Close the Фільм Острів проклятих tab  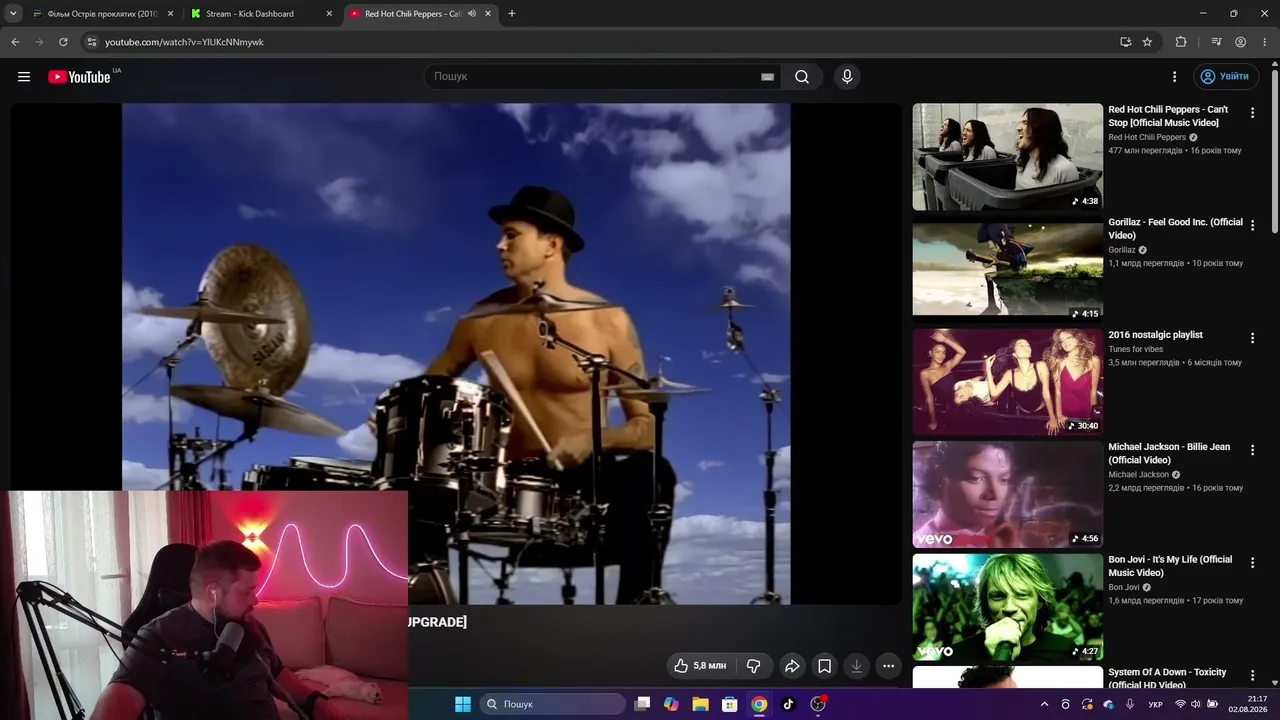click(170, 14)
